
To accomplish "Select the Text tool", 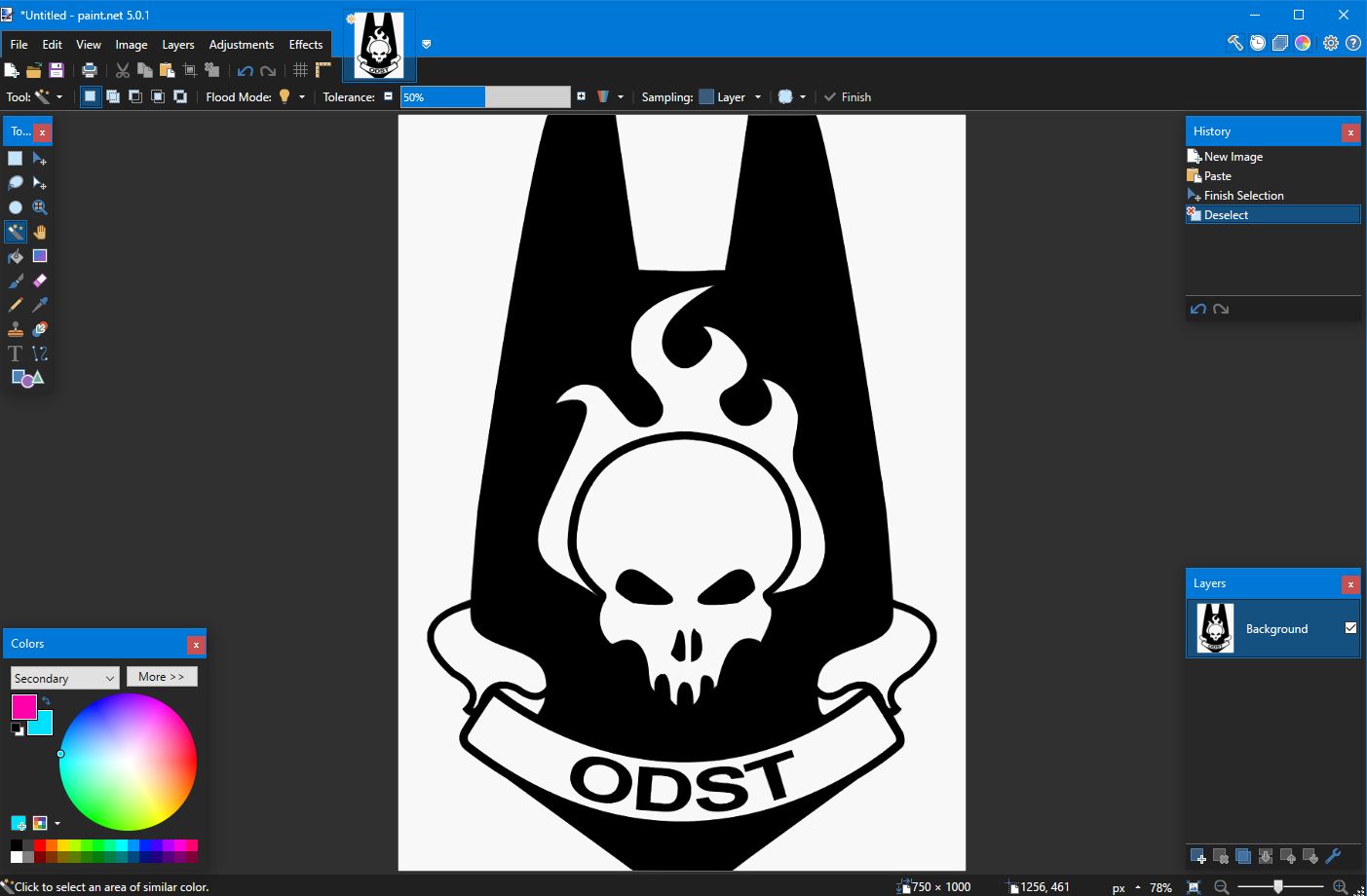I will coord(16,354).
